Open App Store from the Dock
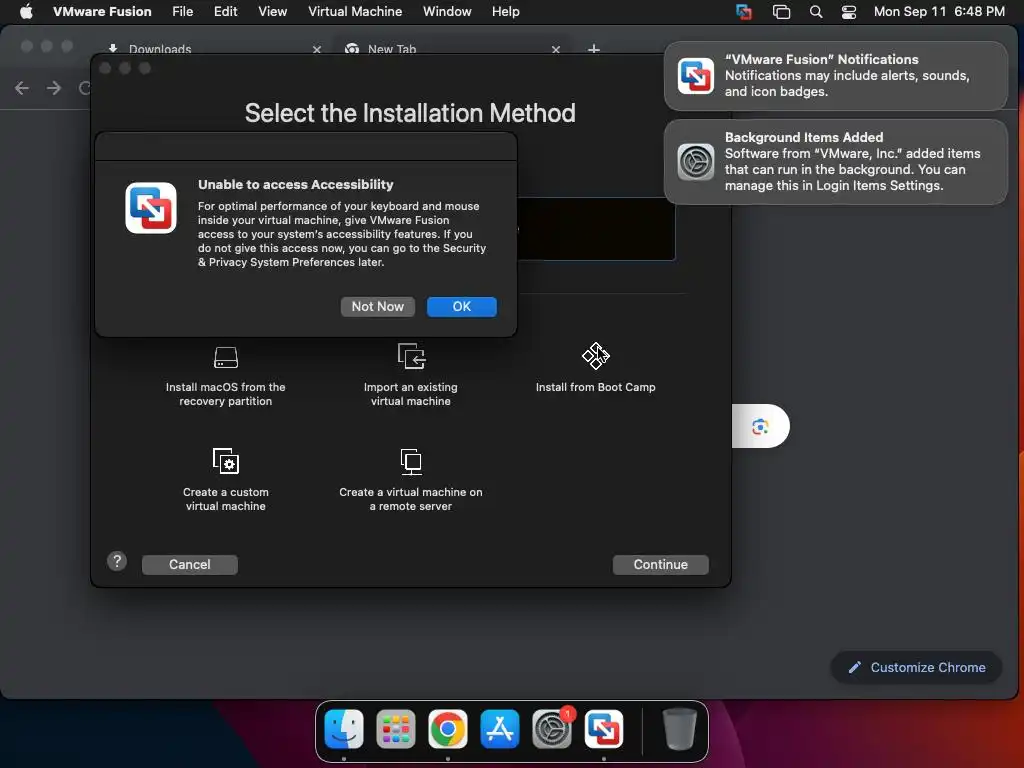 pos(500,729)
